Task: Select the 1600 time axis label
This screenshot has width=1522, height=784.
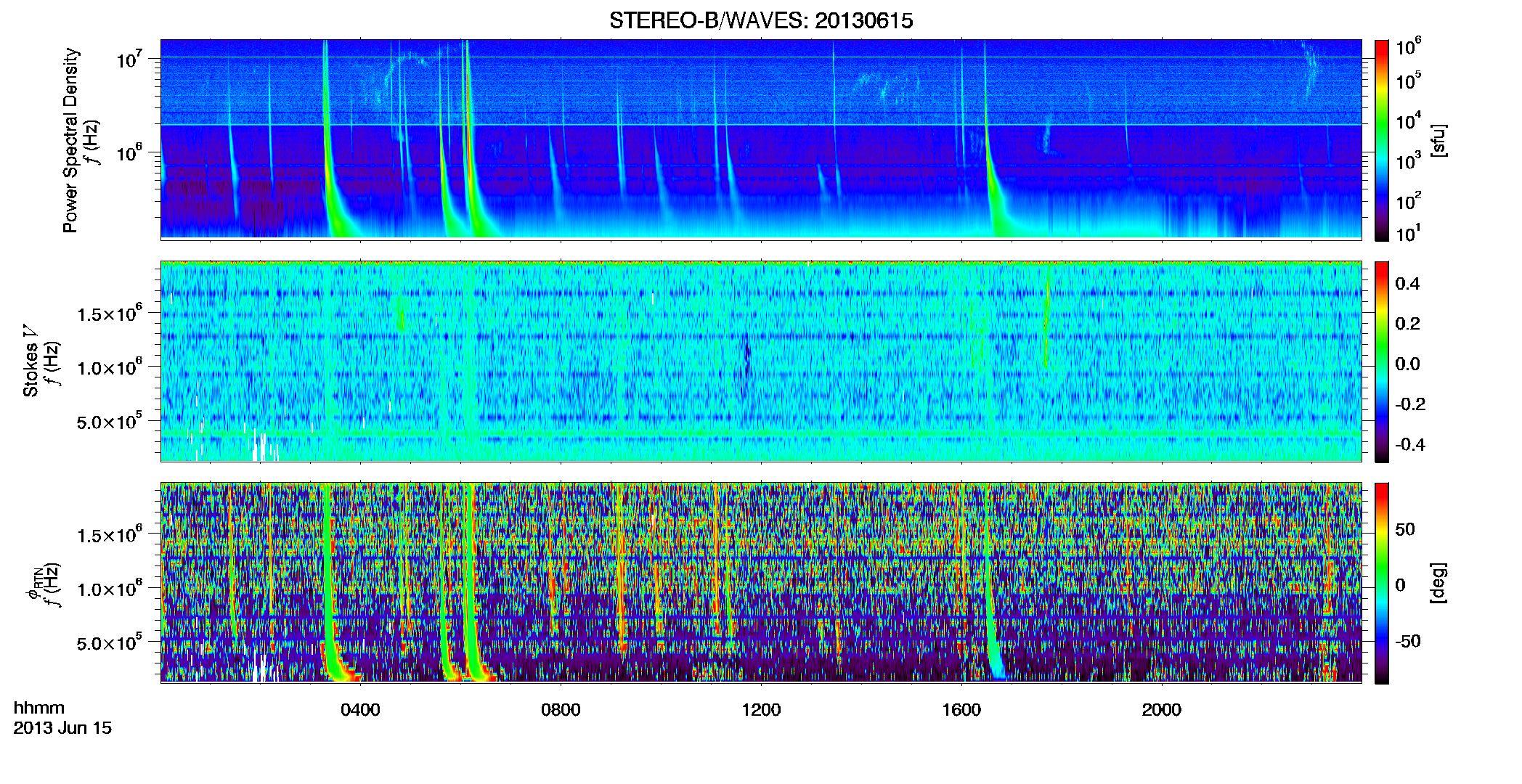Action: coord(961,710)
